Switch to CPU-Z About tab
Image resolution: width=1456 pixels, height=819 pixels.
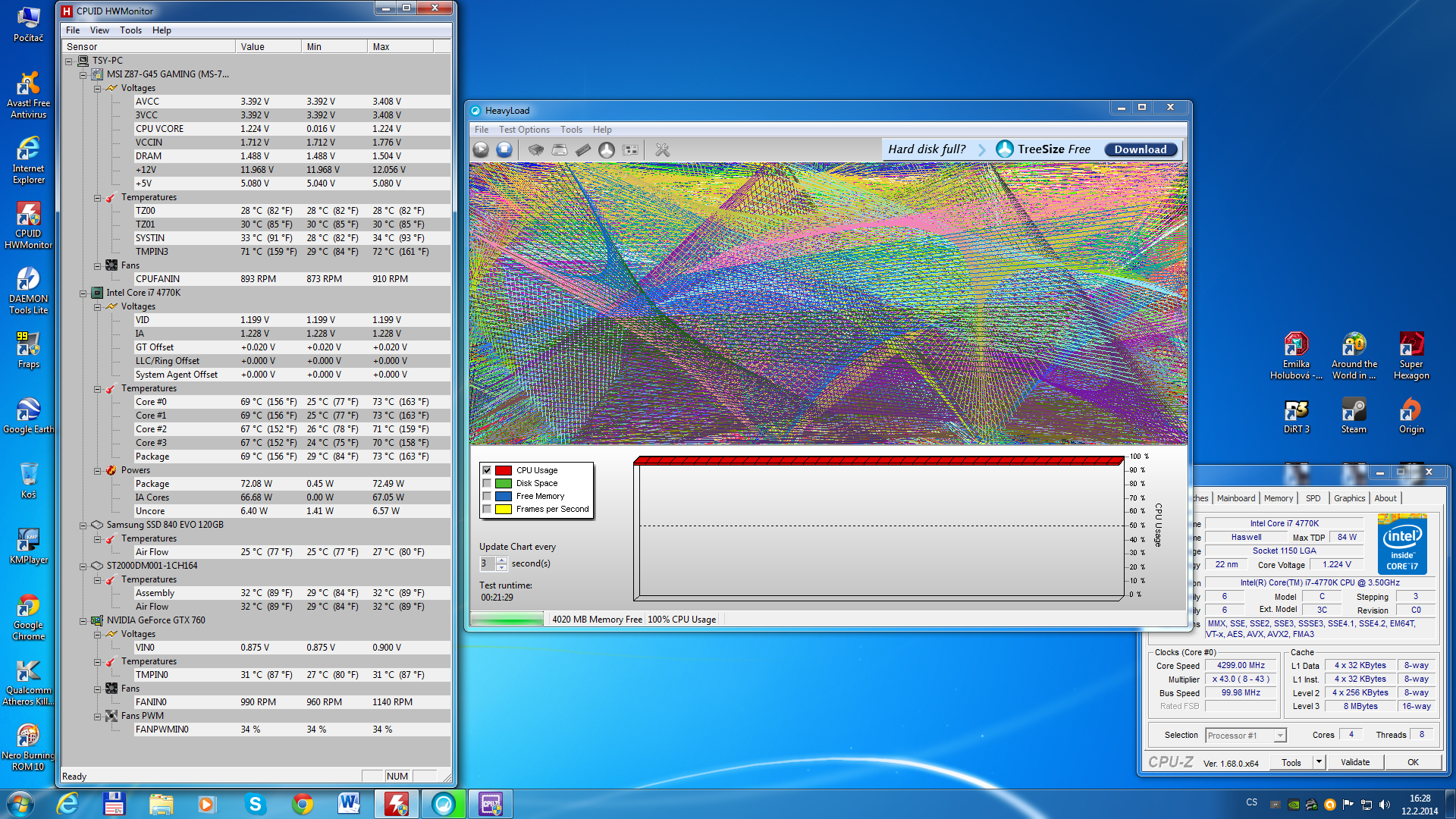(x=1385, y=498)
